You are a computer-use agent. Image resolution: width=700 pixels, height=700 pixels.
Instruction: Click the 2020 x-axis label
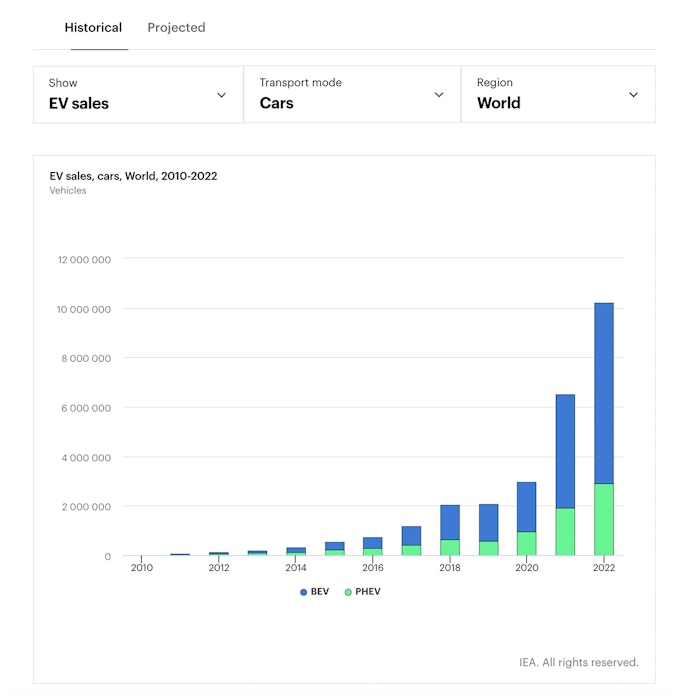tap(527, 568)
